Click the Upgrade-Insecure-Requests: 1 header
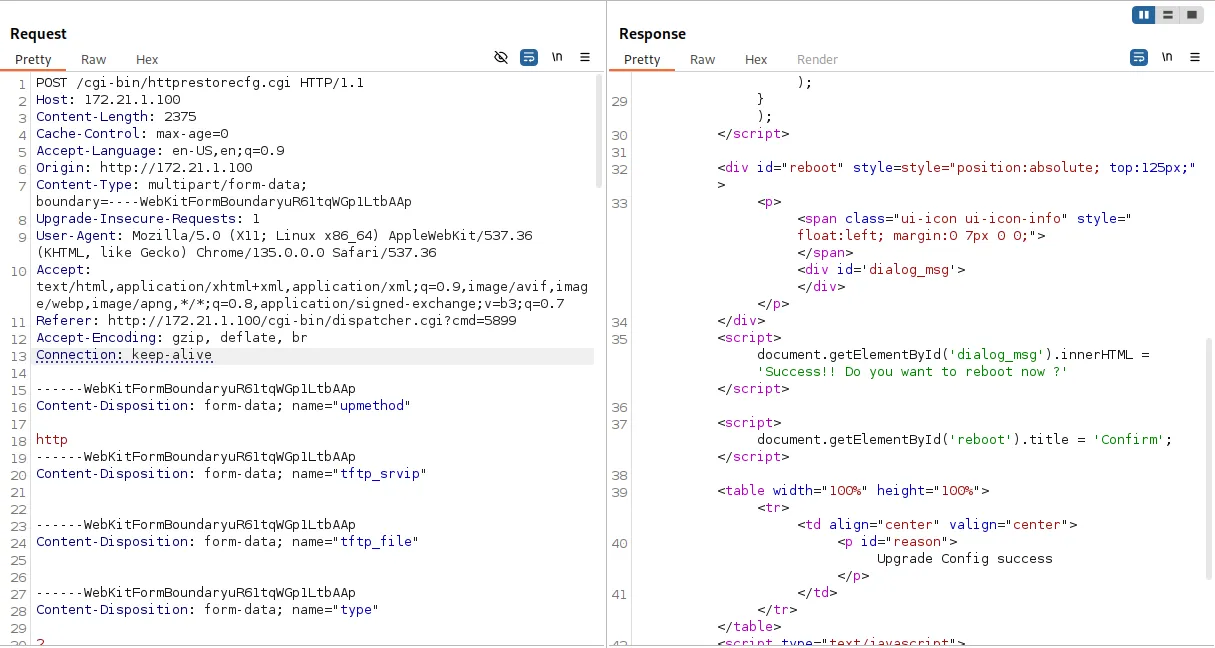This screenshot has height=648, width=1215. tap(148, 219)
